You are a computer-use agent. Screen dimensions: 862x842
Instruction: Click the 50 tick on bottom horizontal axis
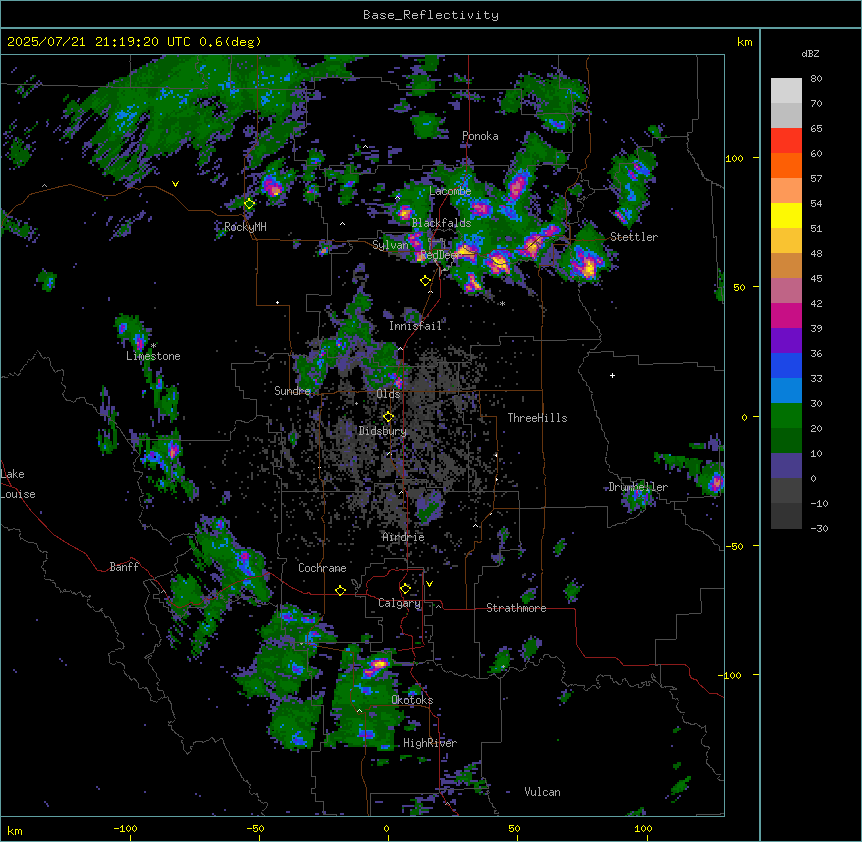(x=514, y=828)
